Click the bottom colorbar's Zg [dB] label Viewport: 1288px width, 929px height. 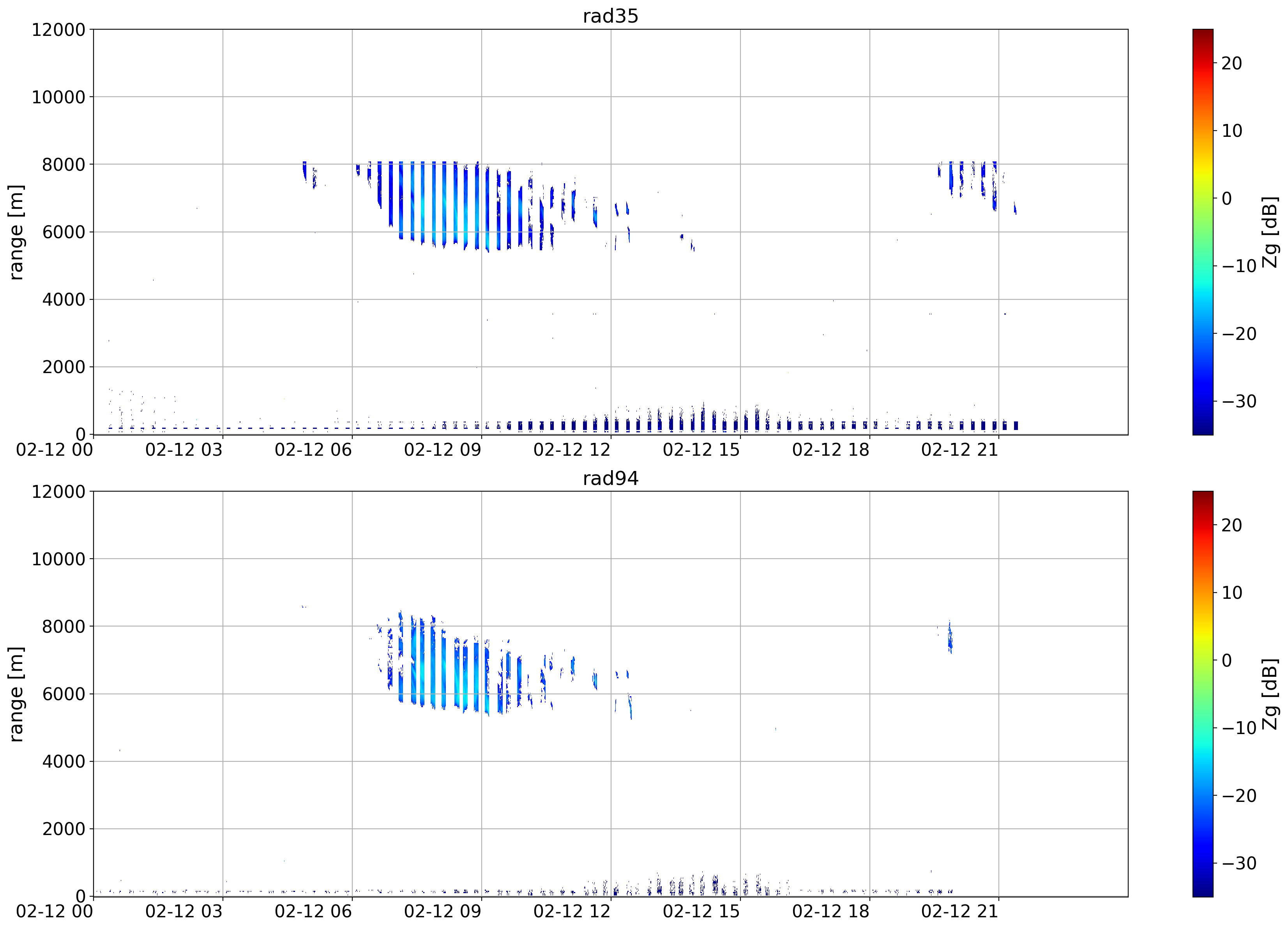pyautogui.click(x=1270, y=694)
